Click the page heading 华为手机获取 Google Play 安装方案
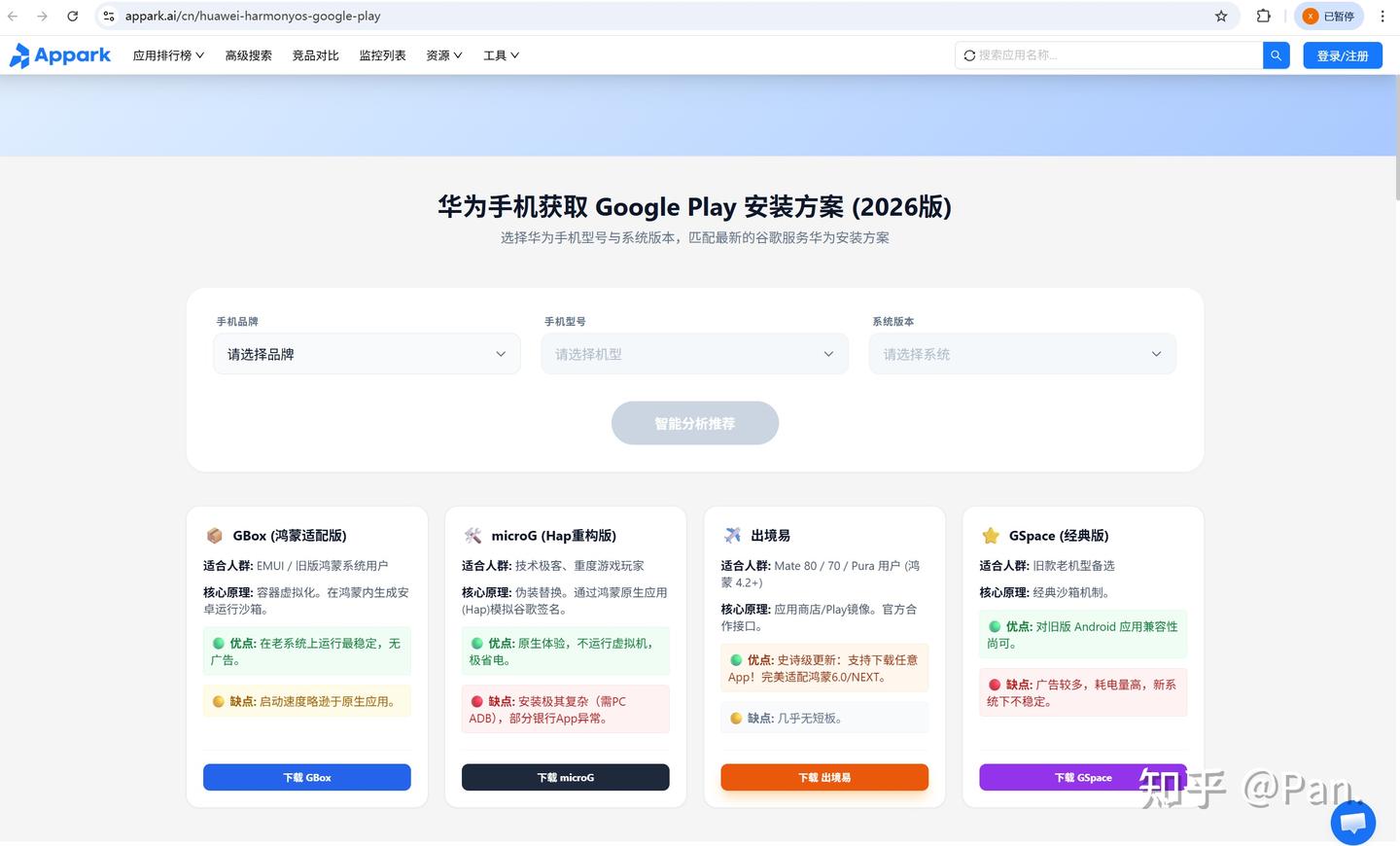The image size is (1400, 846). pos(694,206)
